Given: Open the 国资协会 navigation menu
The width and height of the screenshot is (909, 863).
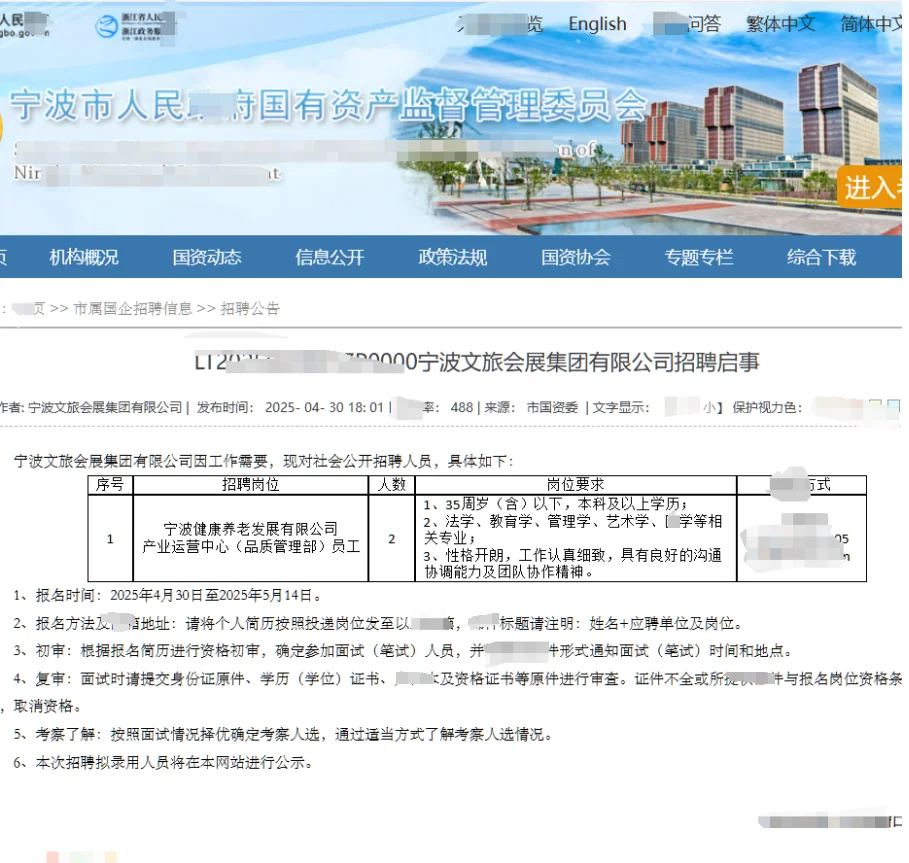Looking at the screenshot, I should (576, 257).
